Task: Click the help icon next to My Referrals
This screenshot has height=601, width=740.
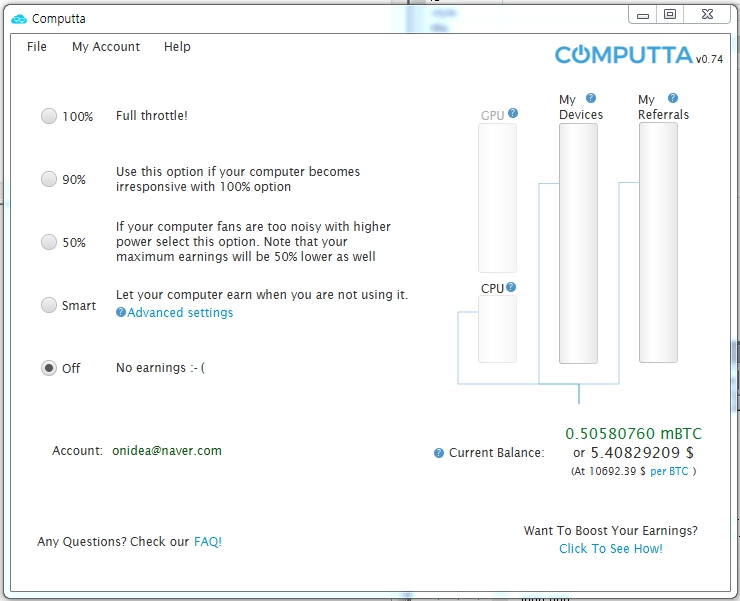Action: 673,98
